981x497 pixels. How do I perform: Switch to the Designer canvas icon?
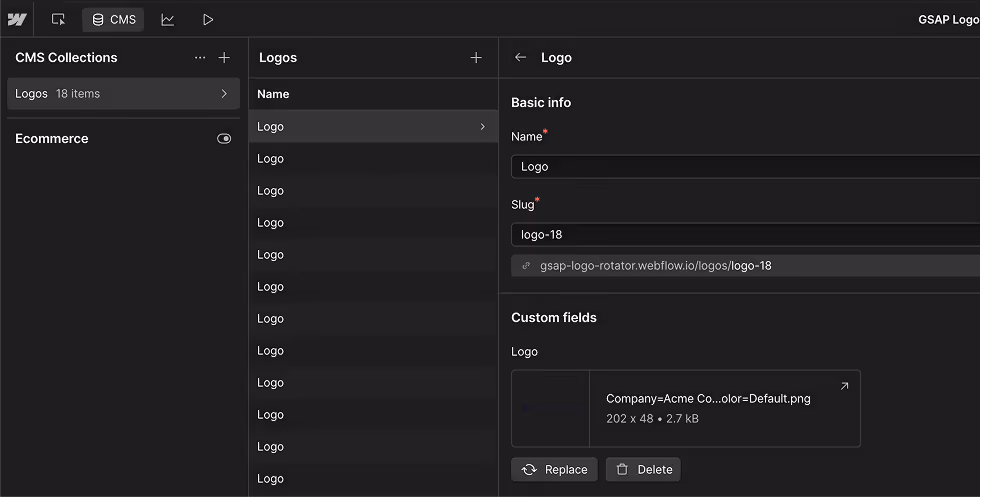tap(58, 19)
